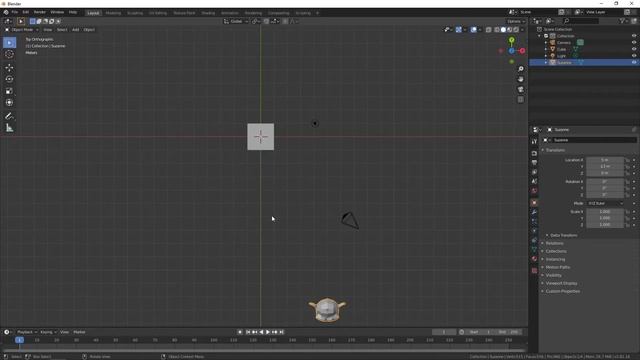Viewport: 640px width, 360px height.
Task: Open the Tool properties tab
Action: 534,141
